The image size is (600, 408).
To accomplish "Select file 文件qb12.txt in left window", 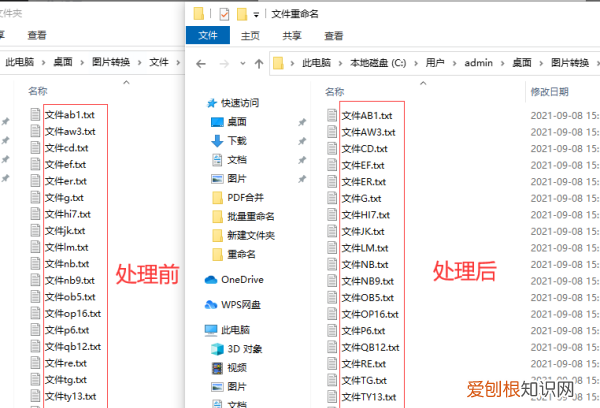I will pyautogui.click(x=73, y=347).
